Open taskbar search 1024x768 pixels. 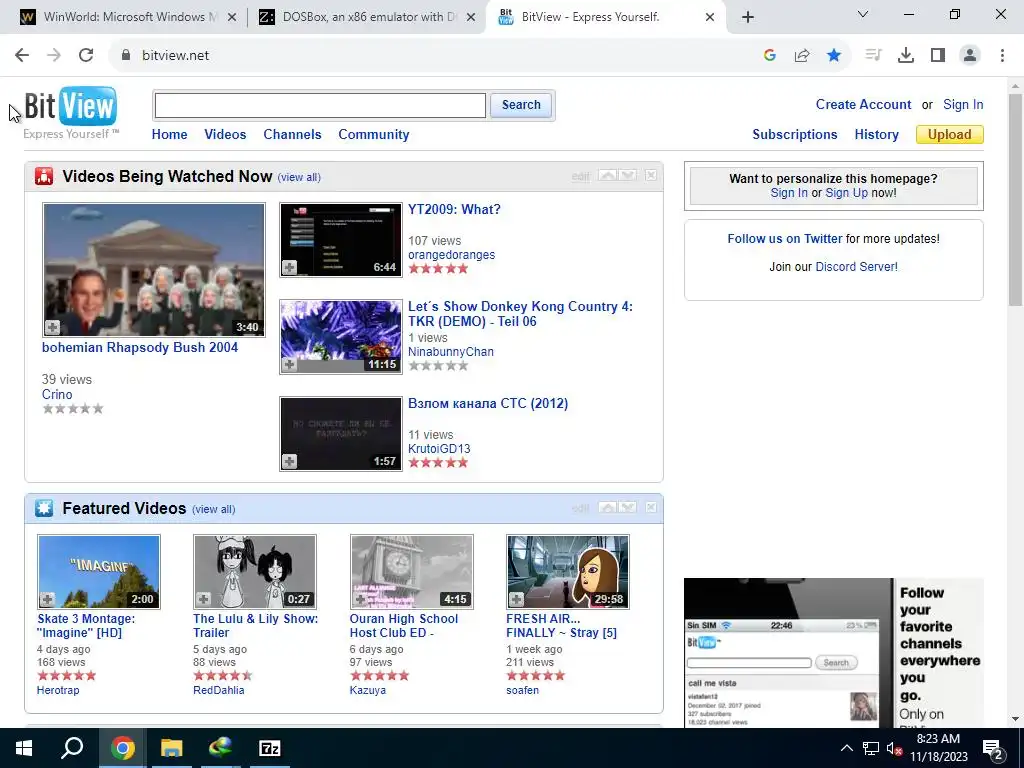pyautogui.click(x=72, y=748)
